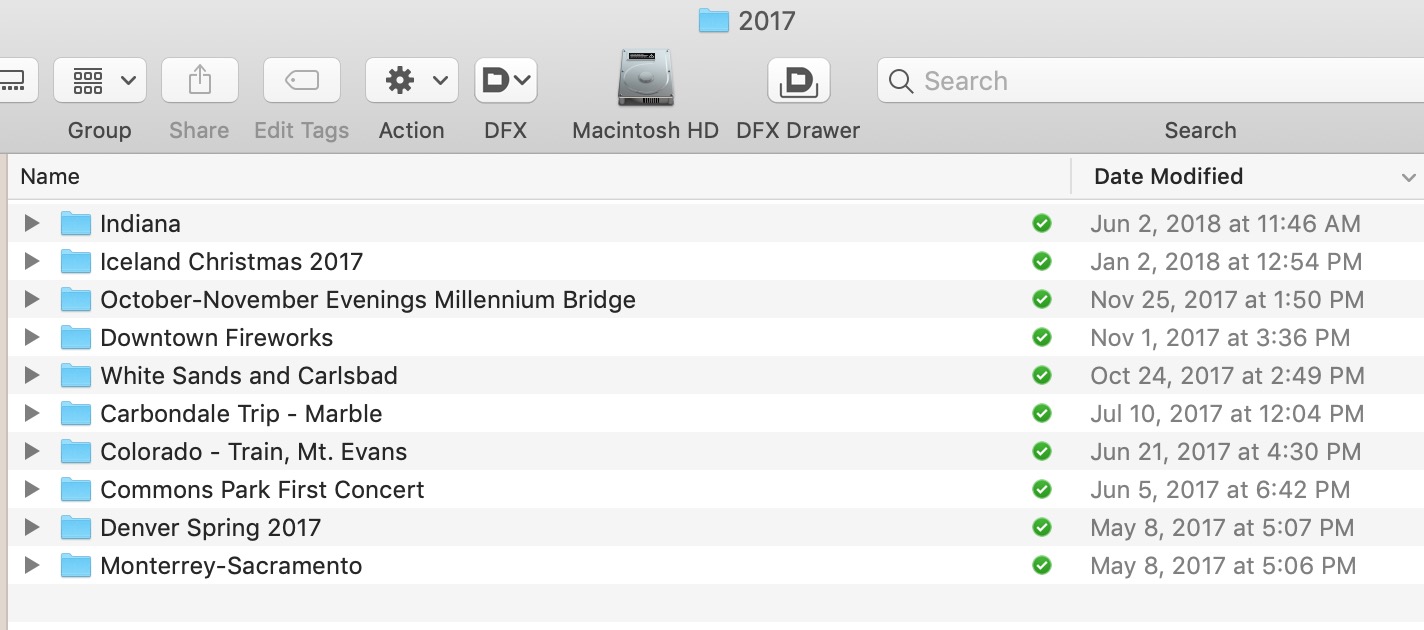The image size is (1424, 630).
Task: Expand the Downtown Fireworks folder
Action: [32, 338]
